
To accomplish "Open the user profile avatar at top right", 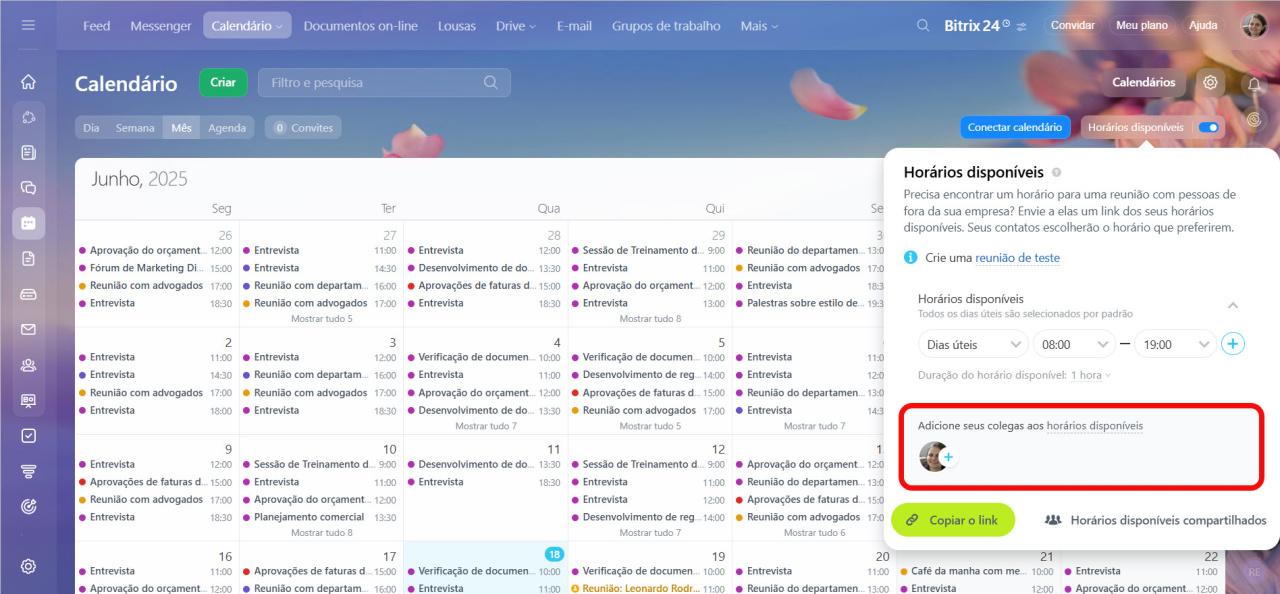I will point(1254,25).
